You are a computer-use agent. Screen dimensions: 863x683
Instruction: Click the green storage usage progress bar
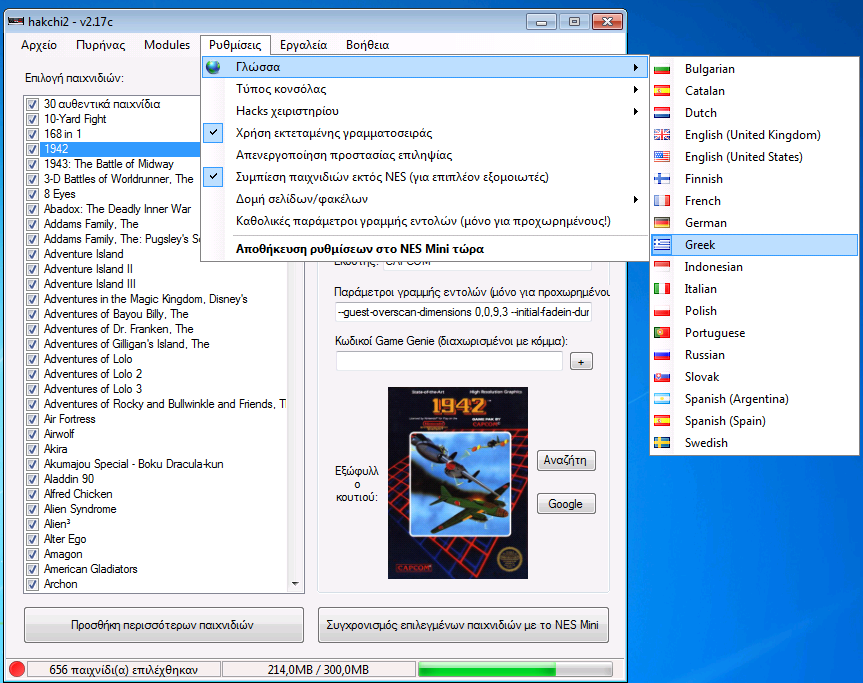(515, 669)
